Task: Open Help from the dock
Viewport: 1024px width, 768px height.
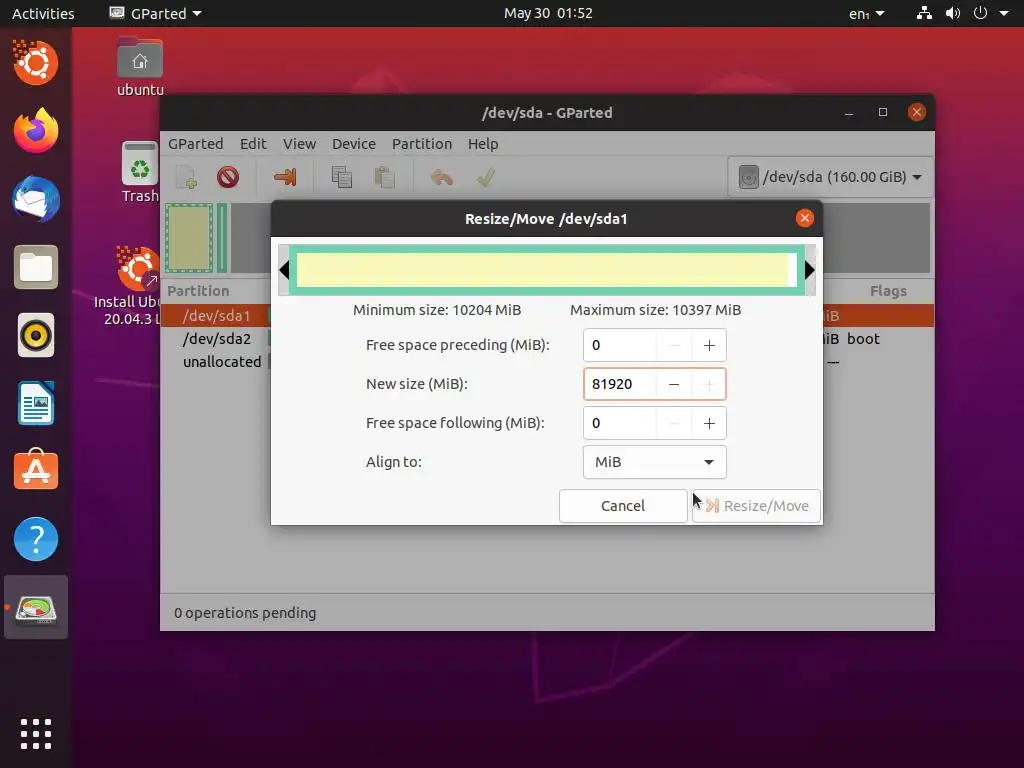Action: click(x=36, y=539)
